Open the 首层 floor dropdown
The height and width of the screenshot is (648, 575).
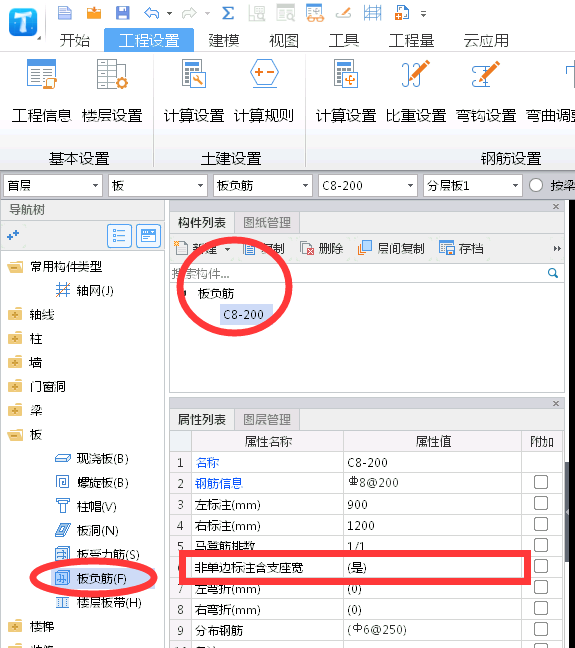(x=53, y=186)
